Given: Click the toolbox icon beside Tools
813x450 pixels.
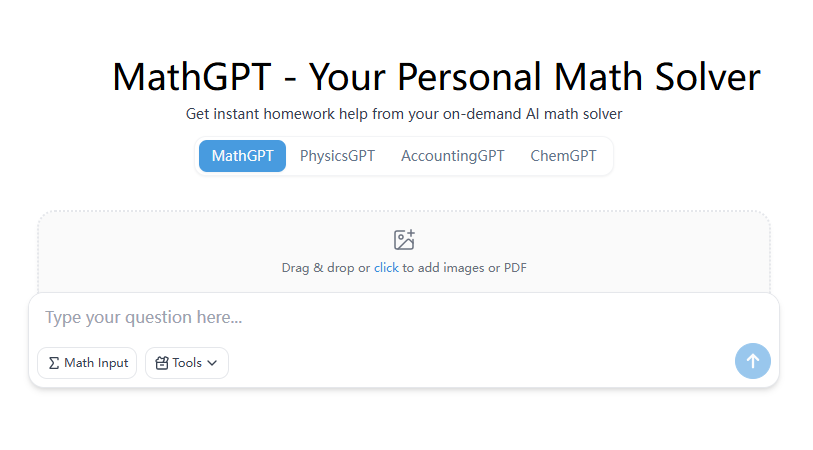Looking at the screenshot, I should pos(162,363).
